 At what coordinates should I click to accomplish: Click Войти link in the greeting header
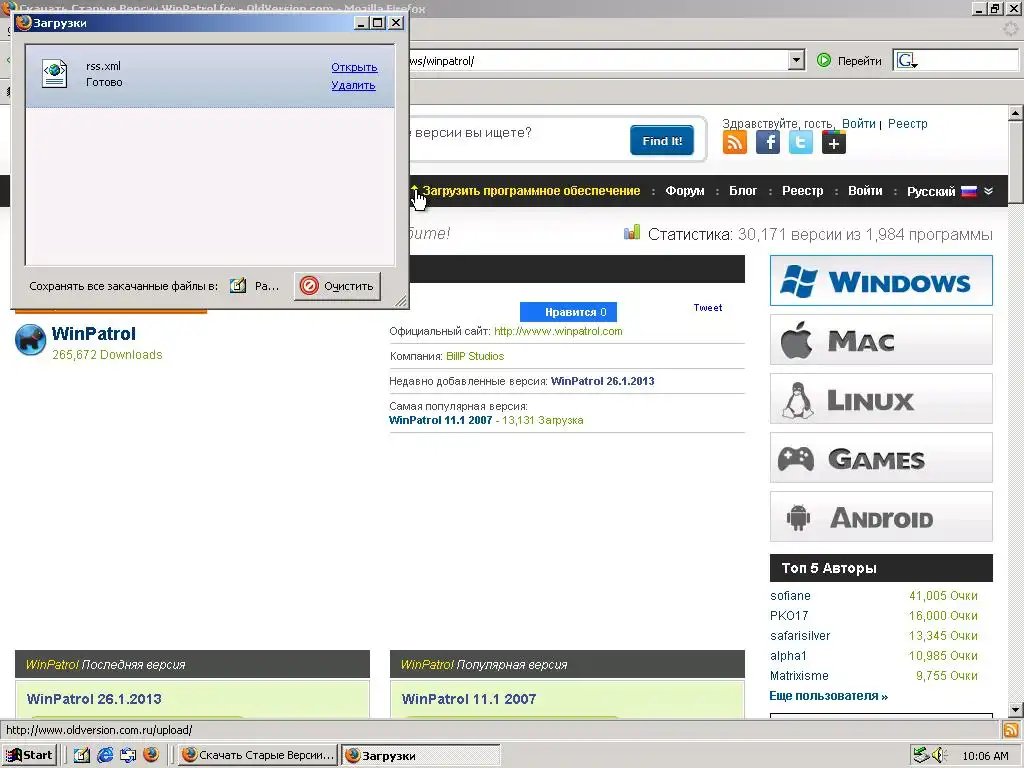click(859, 123)
